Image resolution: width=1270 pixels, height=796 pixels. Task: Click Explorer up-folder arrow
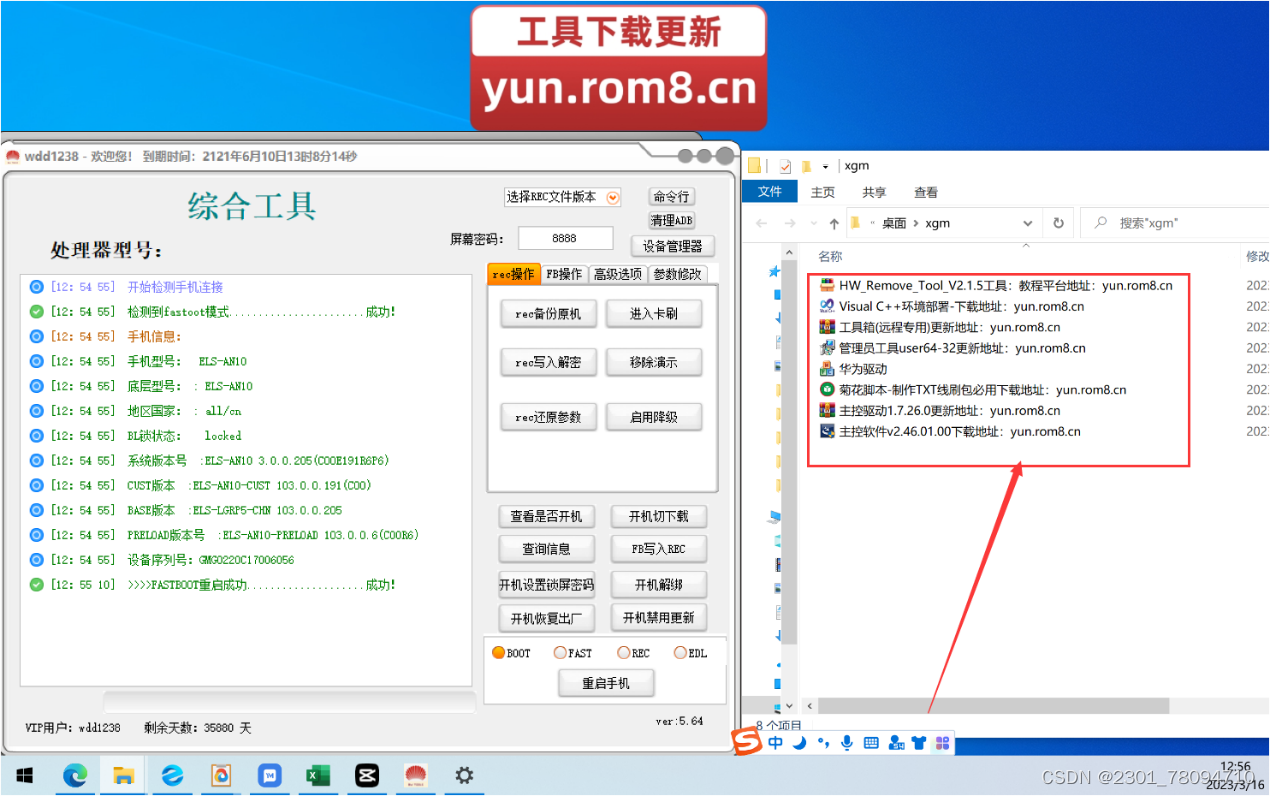[834, 223]
